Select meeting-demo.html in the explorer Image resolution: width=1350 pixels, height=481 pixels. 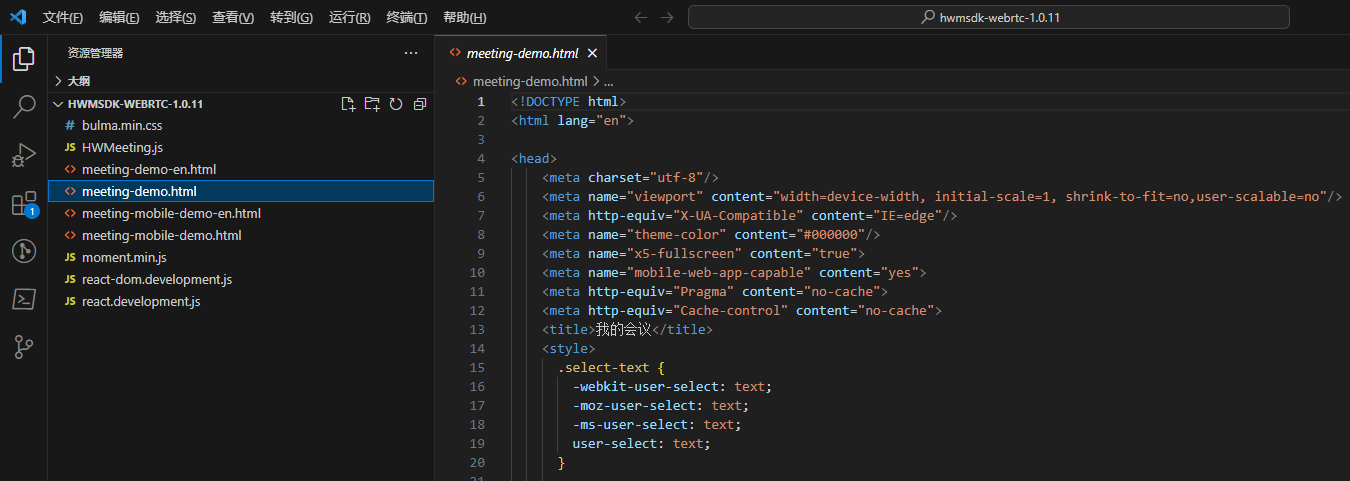240,191
